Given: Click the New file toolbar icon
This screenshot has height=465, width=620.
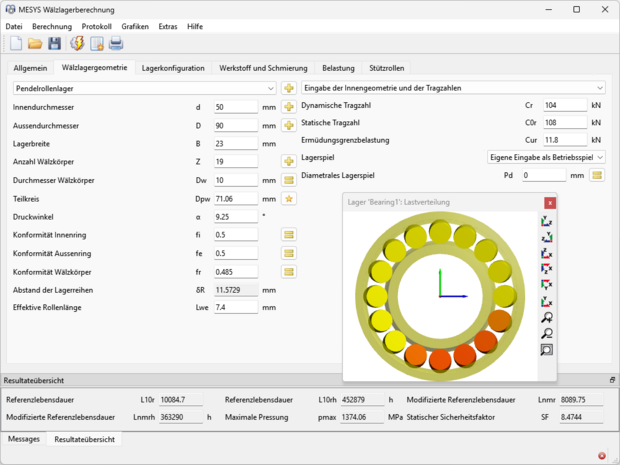Looking at the screenshot, I should pyautogui.click(x=16, y=43).
